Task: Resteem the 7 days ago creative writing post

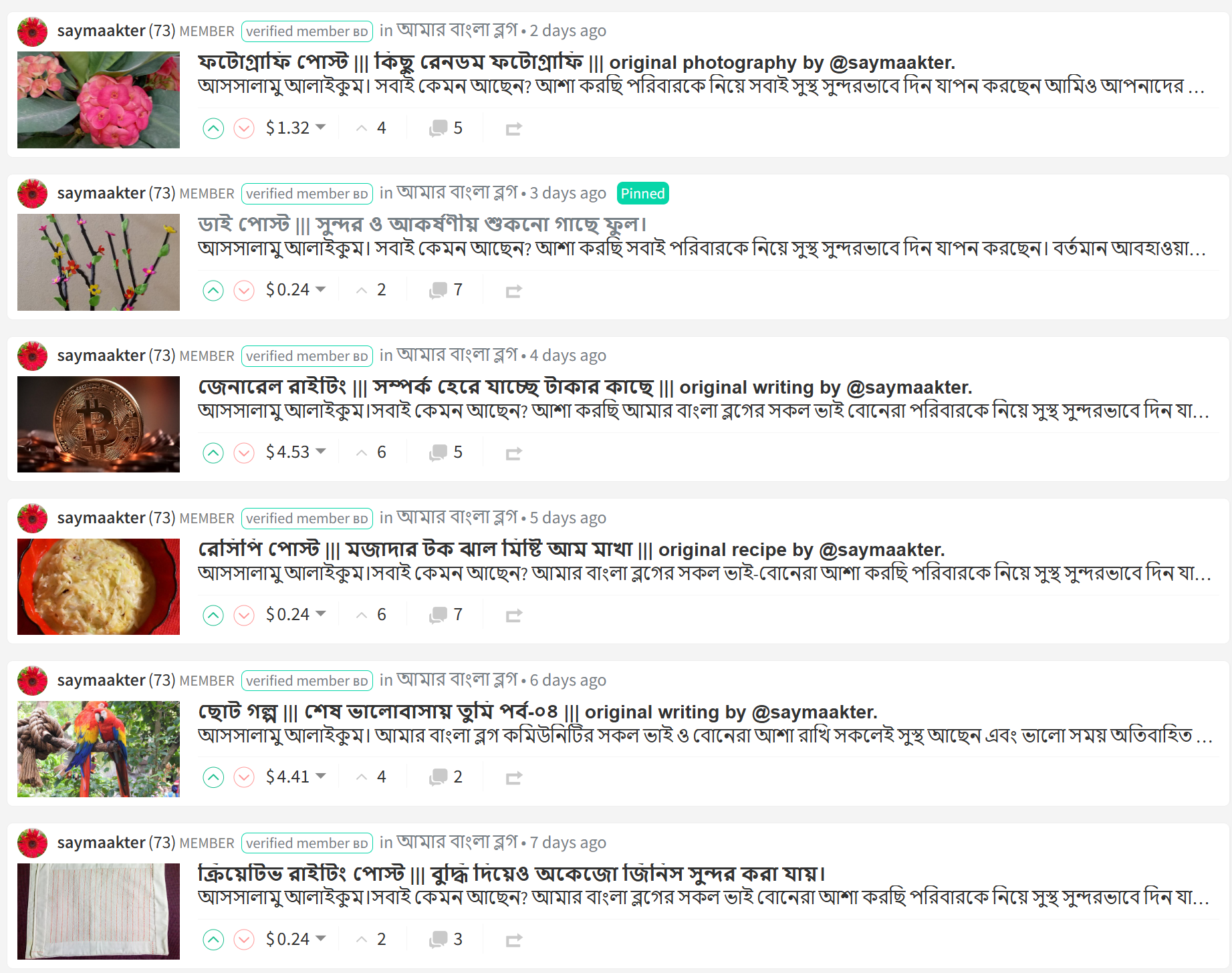Action: pyautogui.click(x=513, y=940)
